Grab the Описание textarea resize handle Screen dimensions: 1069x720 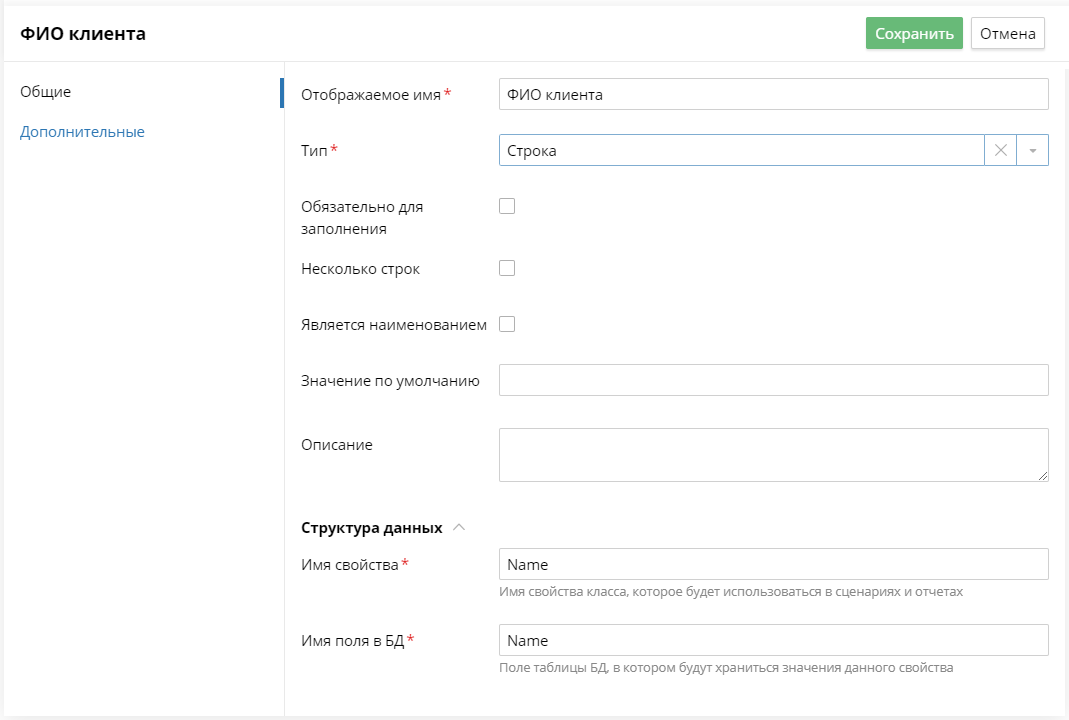[1043, 475]
